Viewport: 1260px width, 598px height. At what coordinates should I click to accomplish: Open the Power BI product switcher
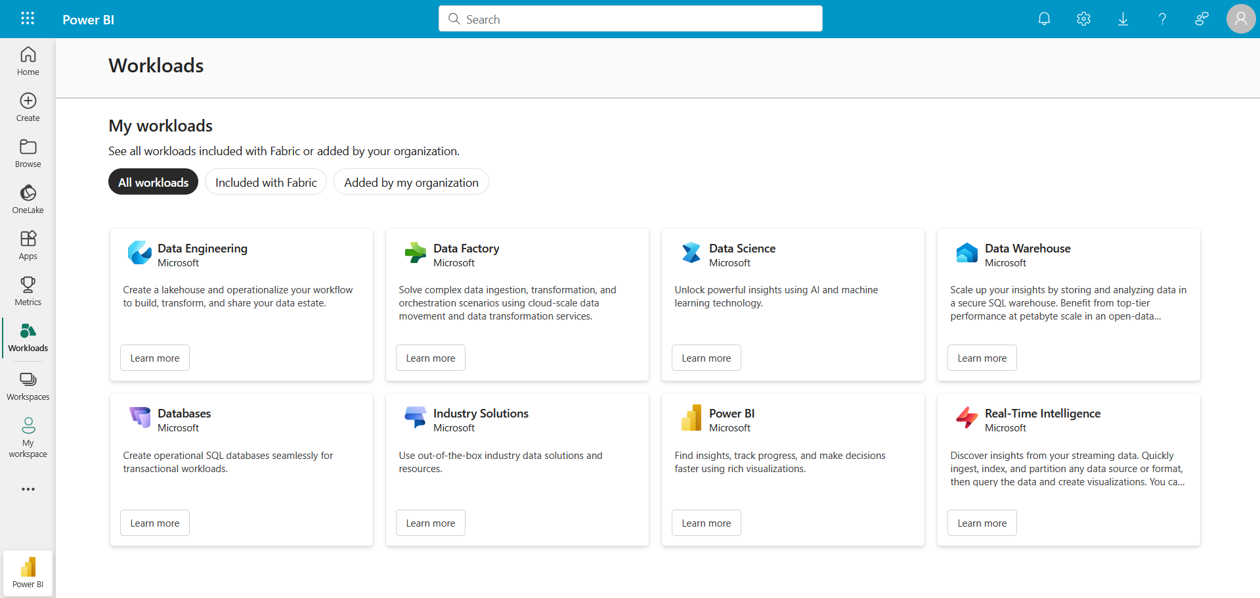[x=27, y=572]
